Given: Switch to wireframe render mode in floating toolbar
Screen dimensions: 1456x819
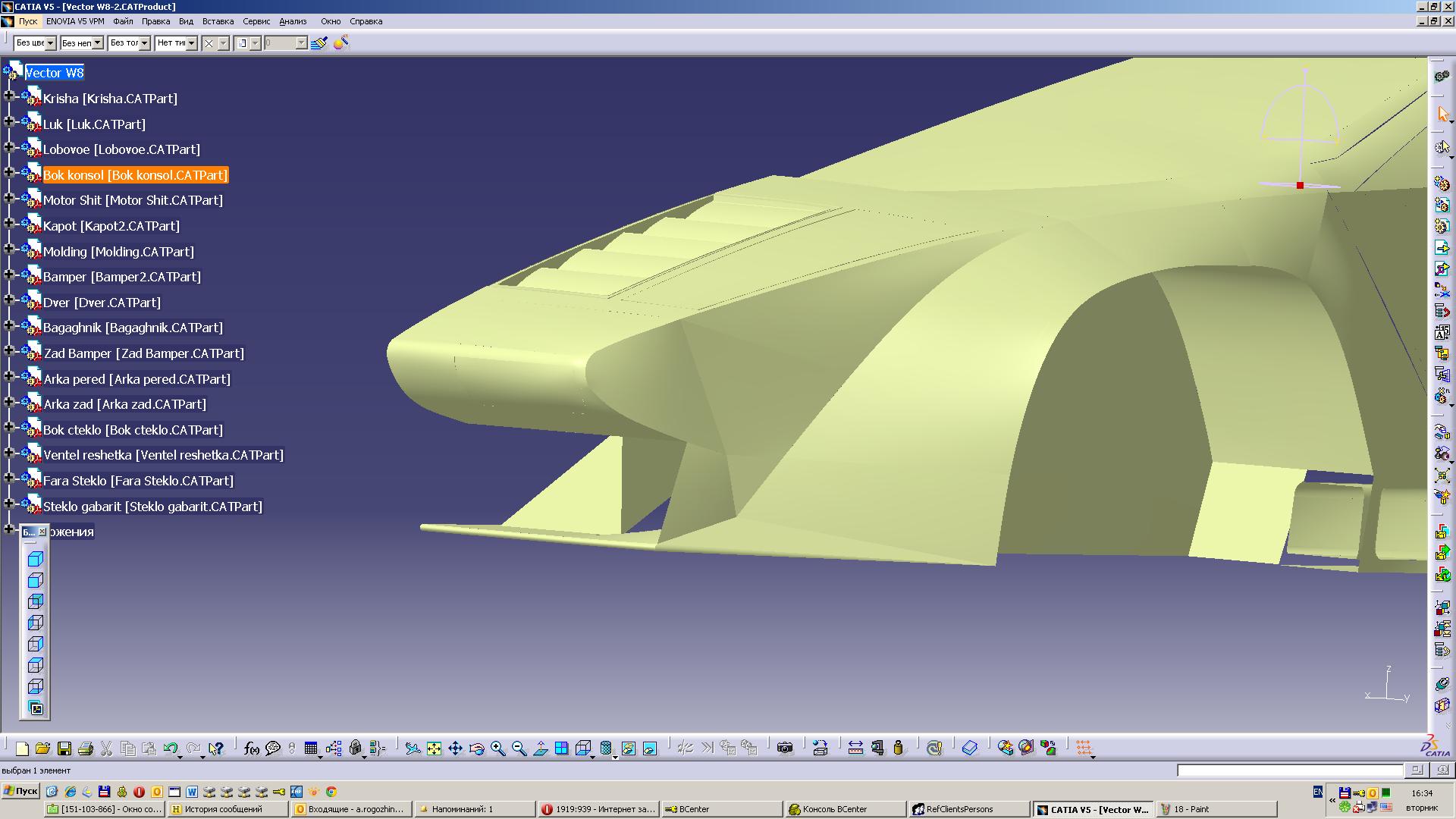Looking at the screenshot, I should (36, 687).
